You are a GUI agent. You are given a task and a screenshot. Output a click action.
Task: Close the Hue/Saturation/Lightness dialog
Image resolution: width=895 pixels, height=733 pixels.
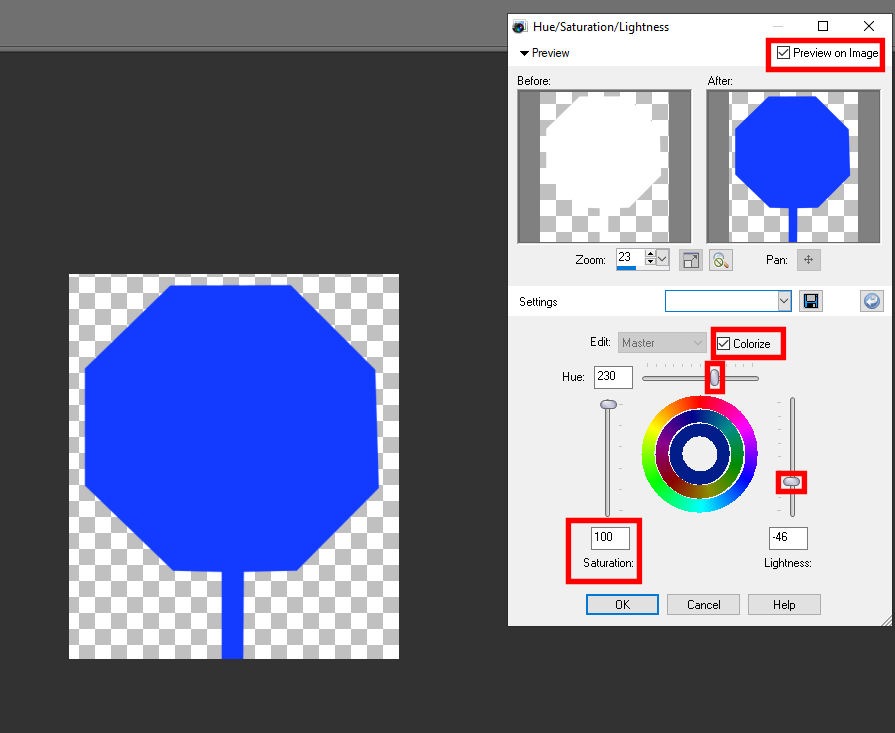pos(869,26)
